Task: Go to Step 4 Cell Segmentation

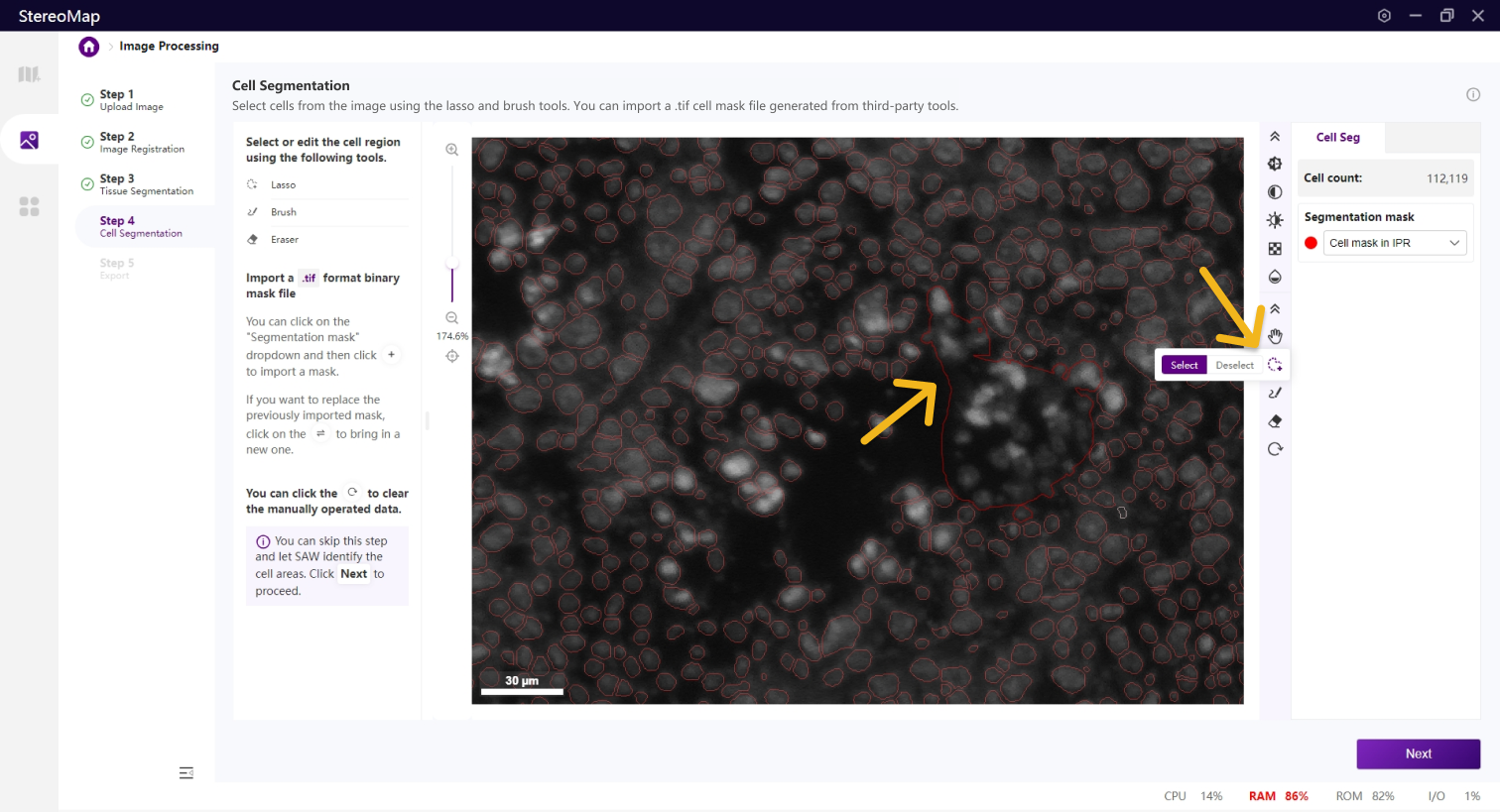Action: (x=145, y=227)
